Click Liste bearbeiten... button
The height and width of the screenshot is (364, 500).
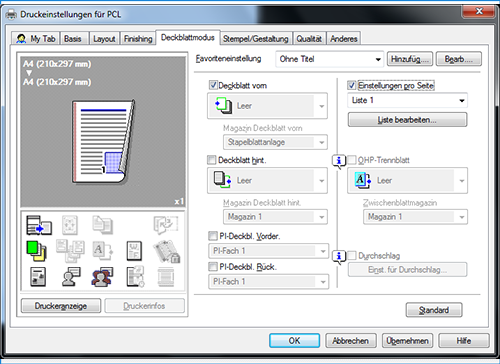(x=407, y=120)
